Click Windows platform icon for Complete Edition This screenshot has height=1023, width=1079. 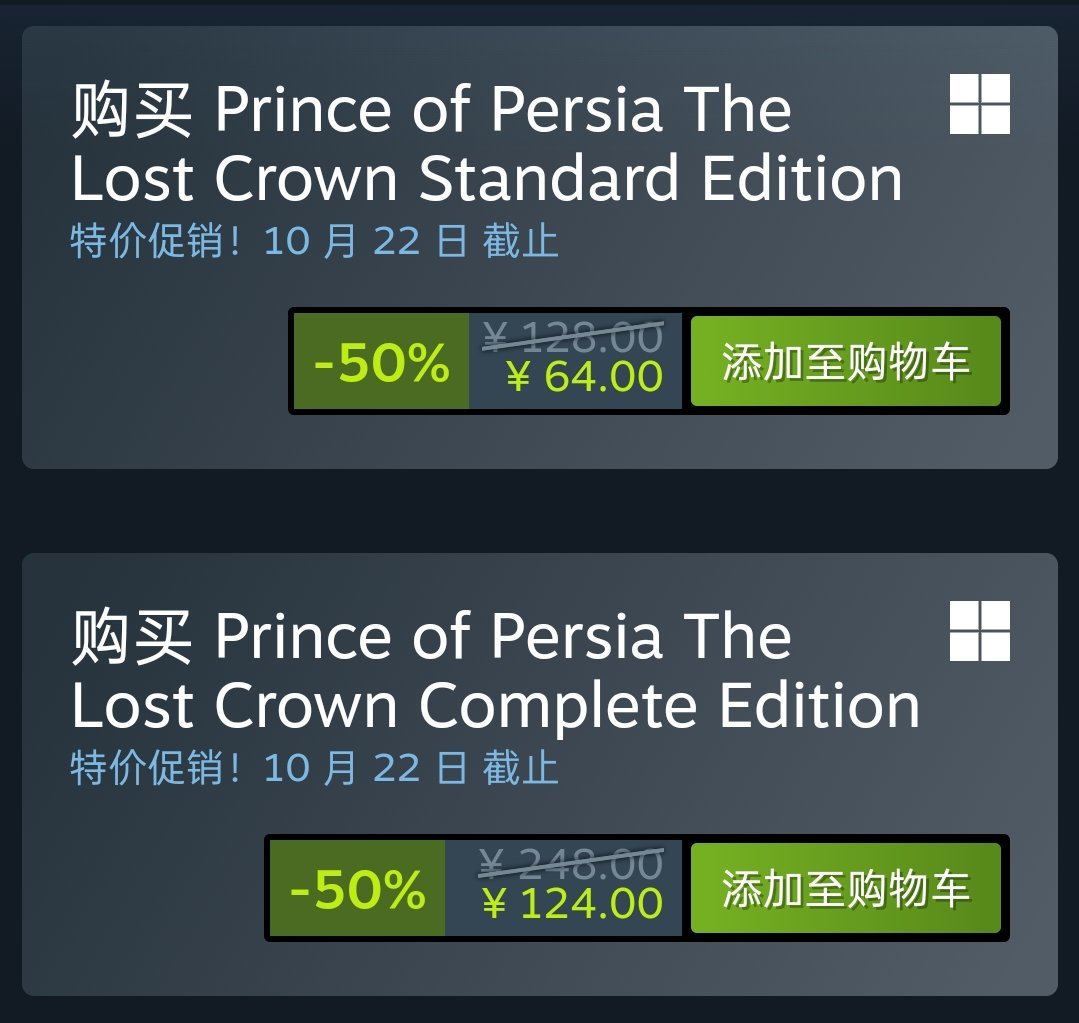coord(979,631)
